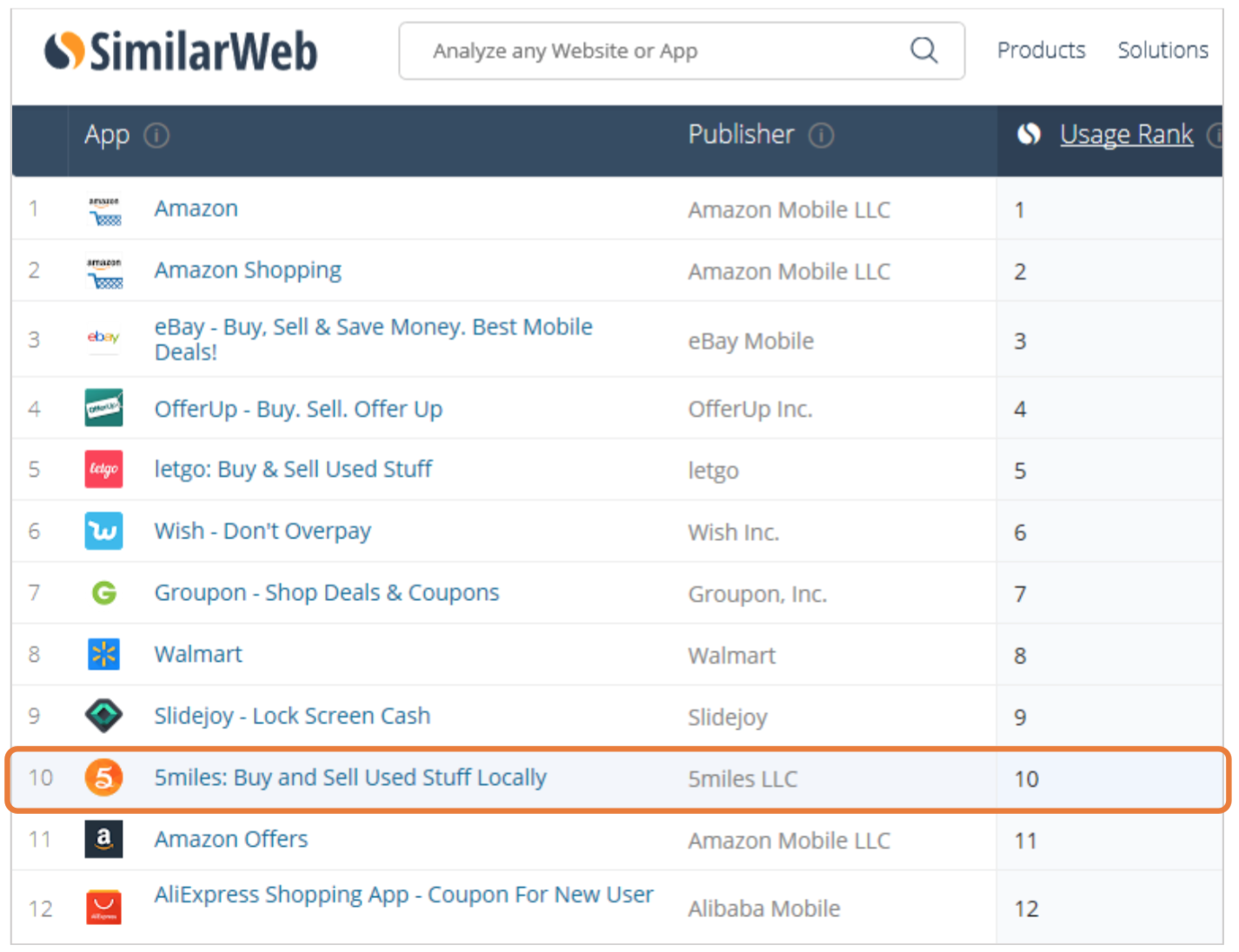Click the Wish app icon
Viewport: 1239px width, 952px height.
pos(103,531)
